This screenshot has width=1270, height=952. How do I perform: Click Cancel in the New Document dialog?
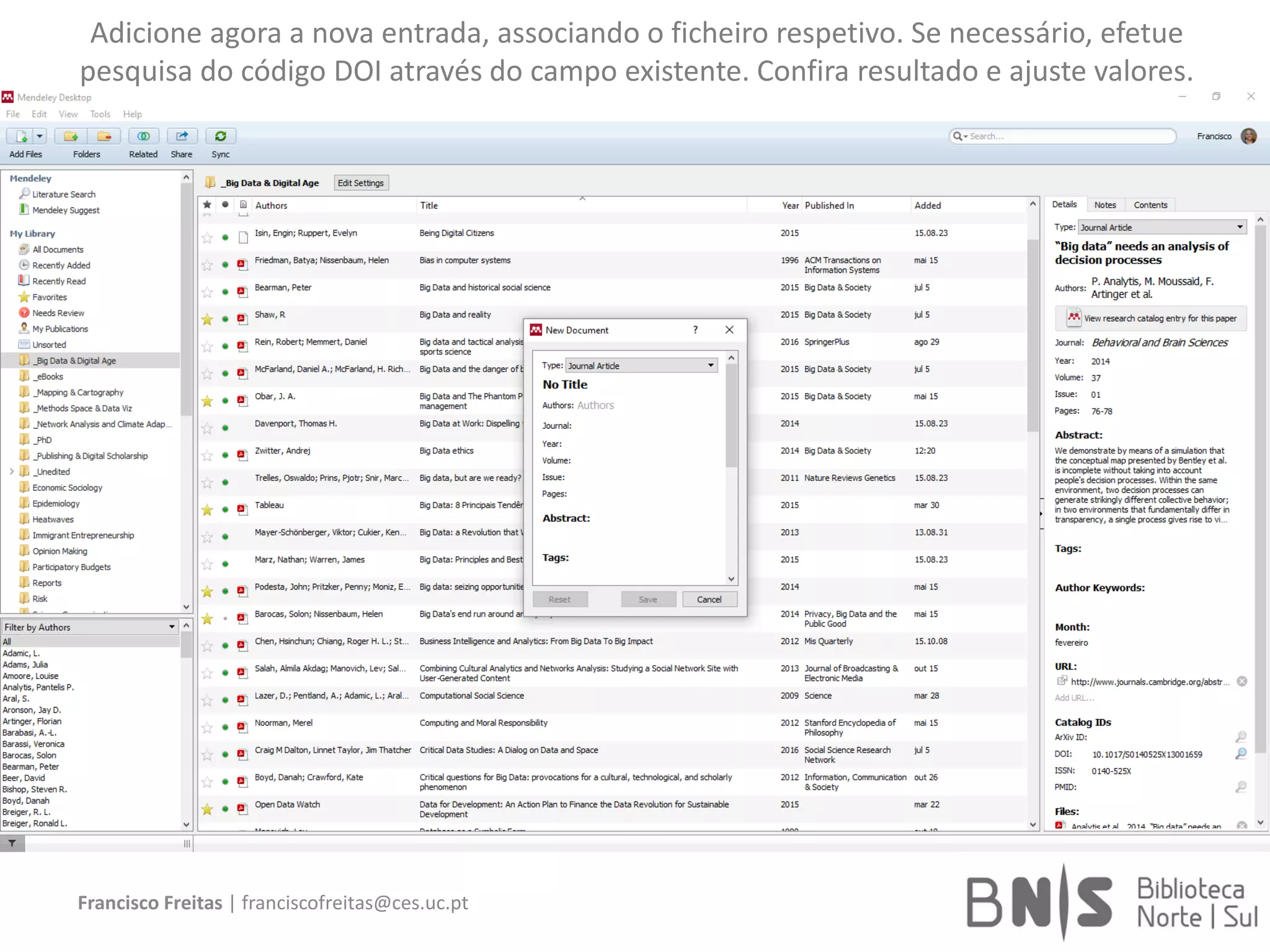point(709,599)
